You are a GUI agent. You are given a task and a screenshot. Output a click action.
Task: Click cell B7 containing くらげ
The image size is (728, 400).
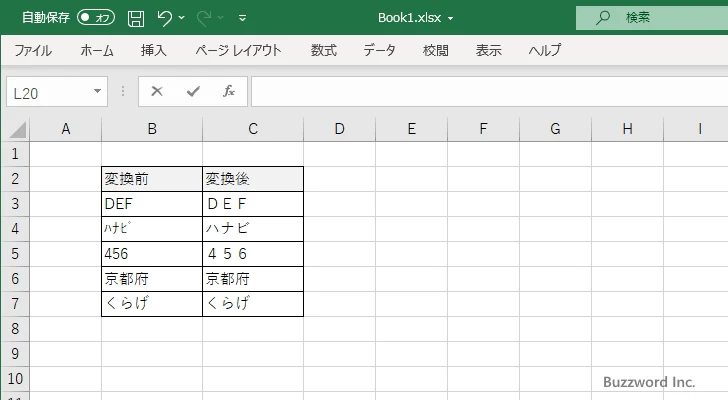pyautogui.click(x=152, y=304)
